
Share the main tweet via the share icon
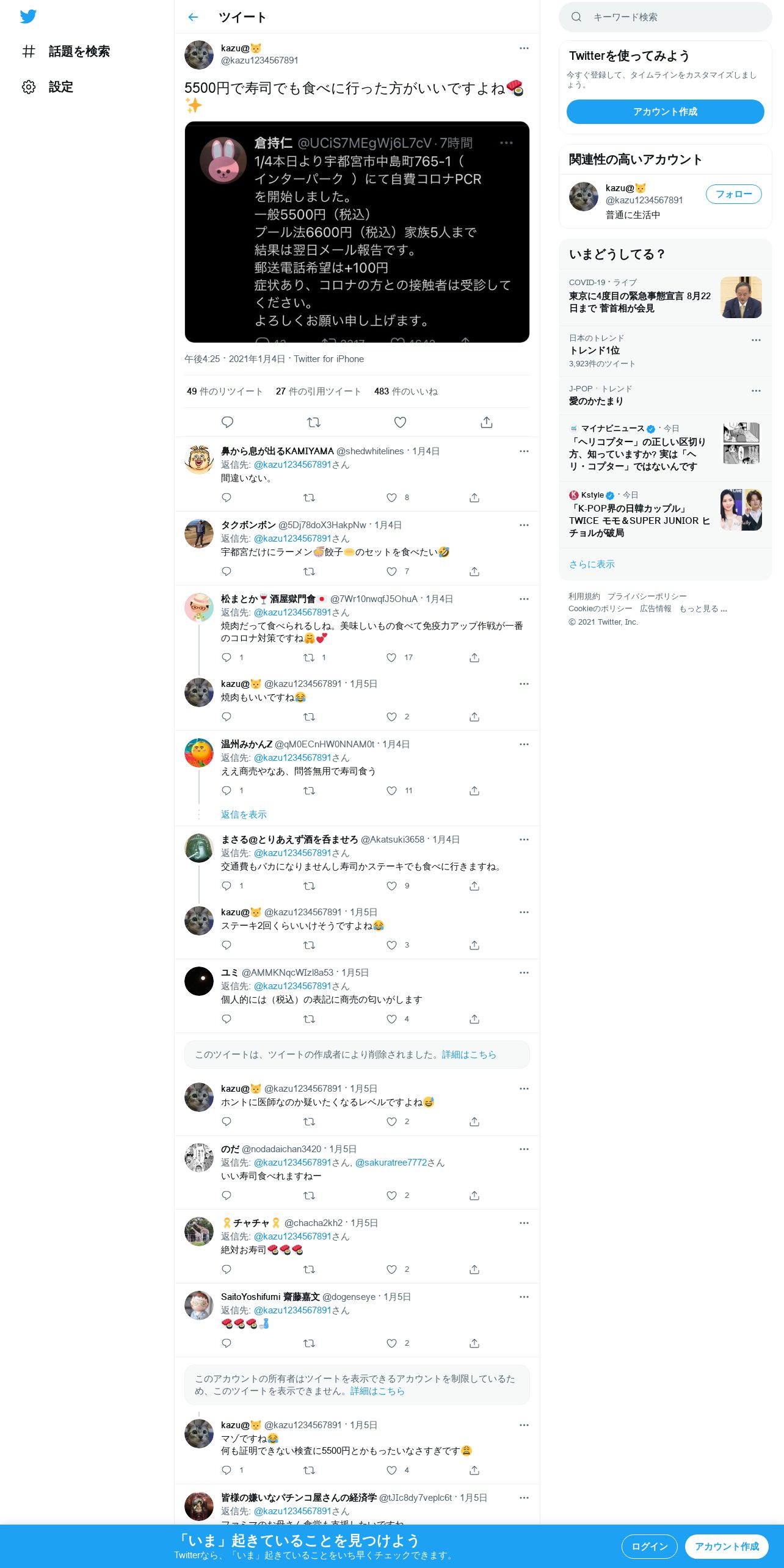[487, 422]
